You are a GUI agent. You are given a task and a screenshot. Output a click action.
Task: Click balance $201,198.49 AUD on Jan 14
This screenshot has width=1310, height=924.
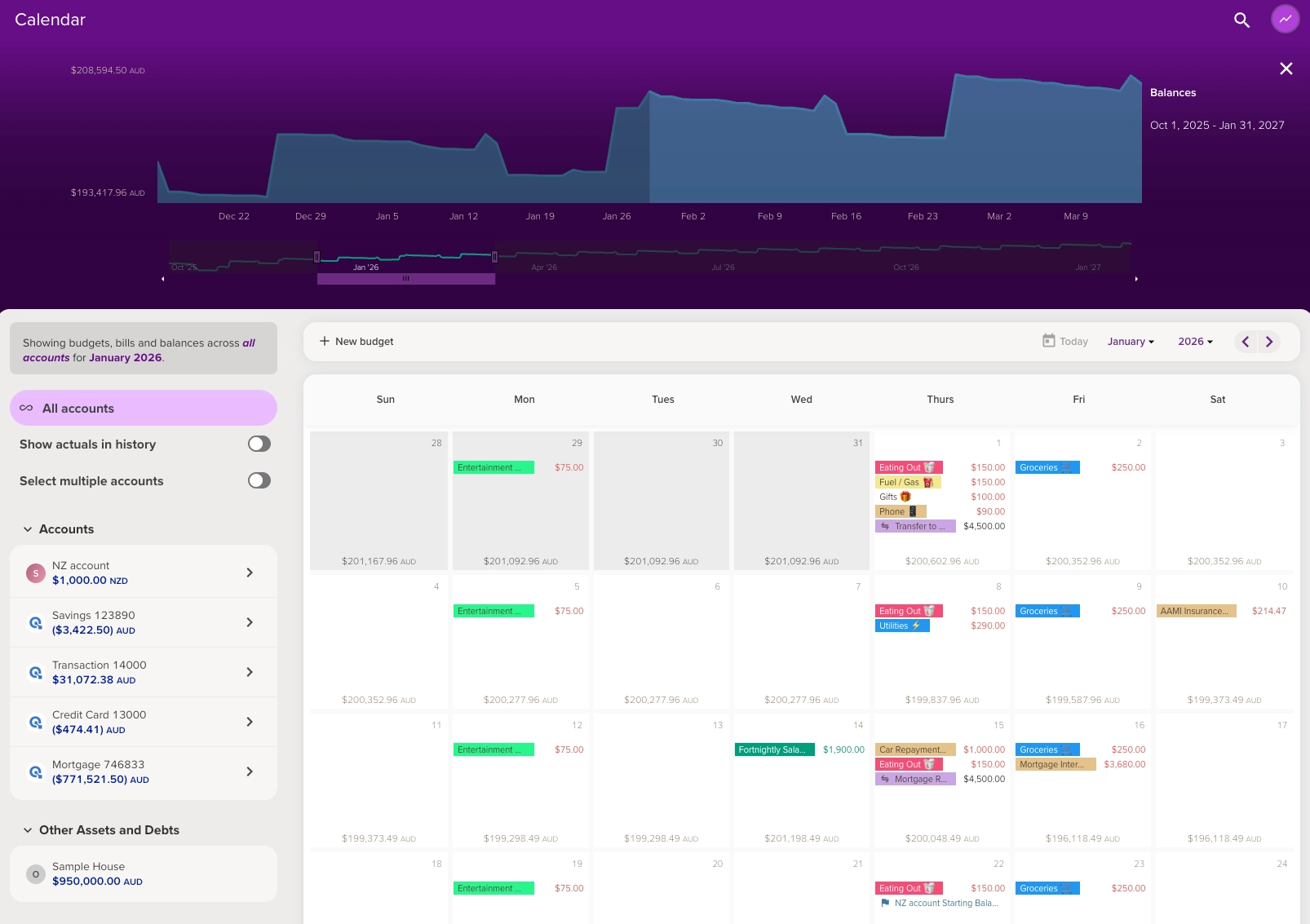pyautogui.click(x=801, y=838)
